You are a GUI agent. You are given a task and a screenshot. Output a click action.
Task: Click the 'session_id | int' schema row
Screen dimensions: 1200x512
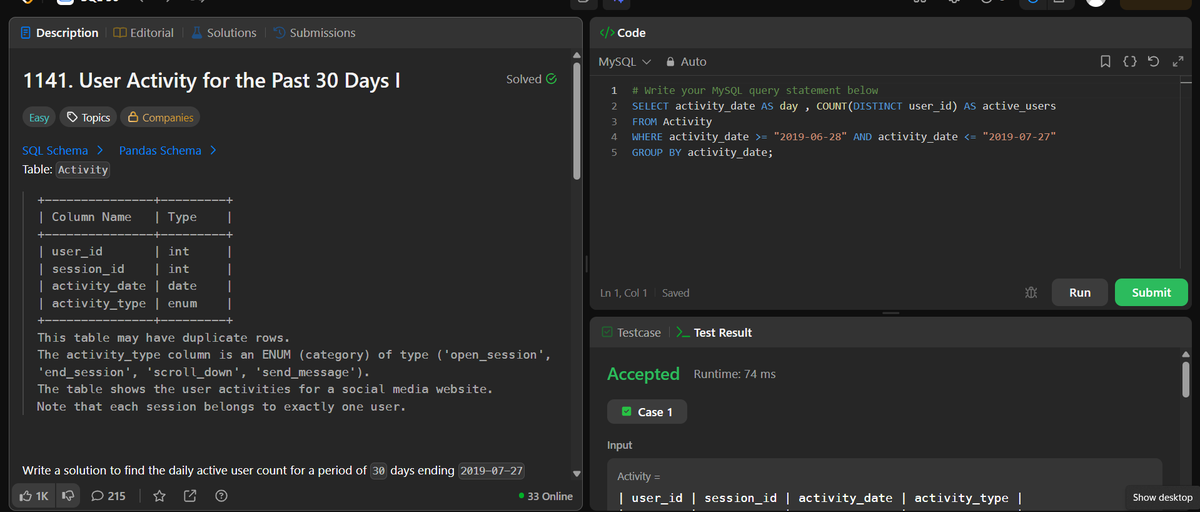tap(135, 269)
